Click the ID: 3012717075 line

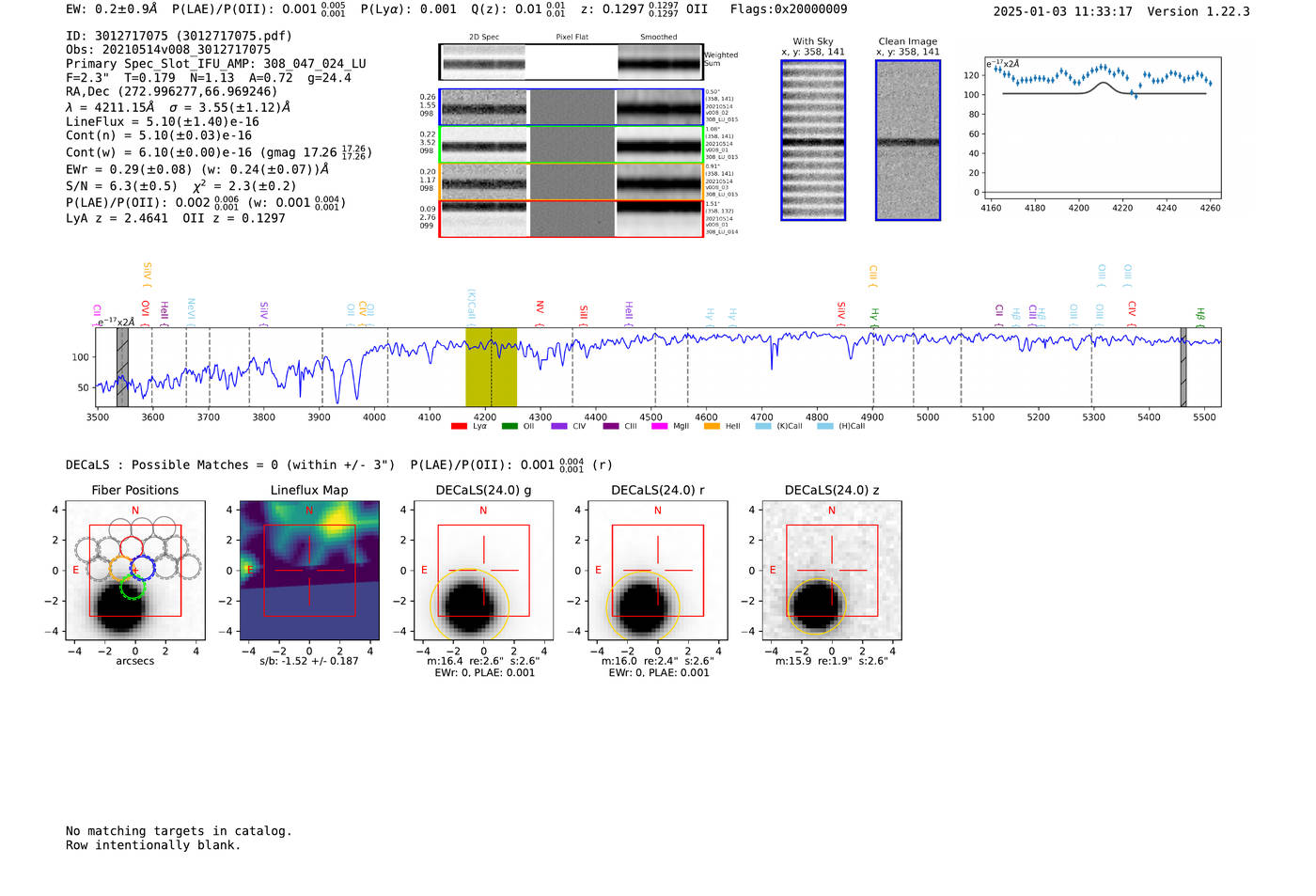point(179,36)
